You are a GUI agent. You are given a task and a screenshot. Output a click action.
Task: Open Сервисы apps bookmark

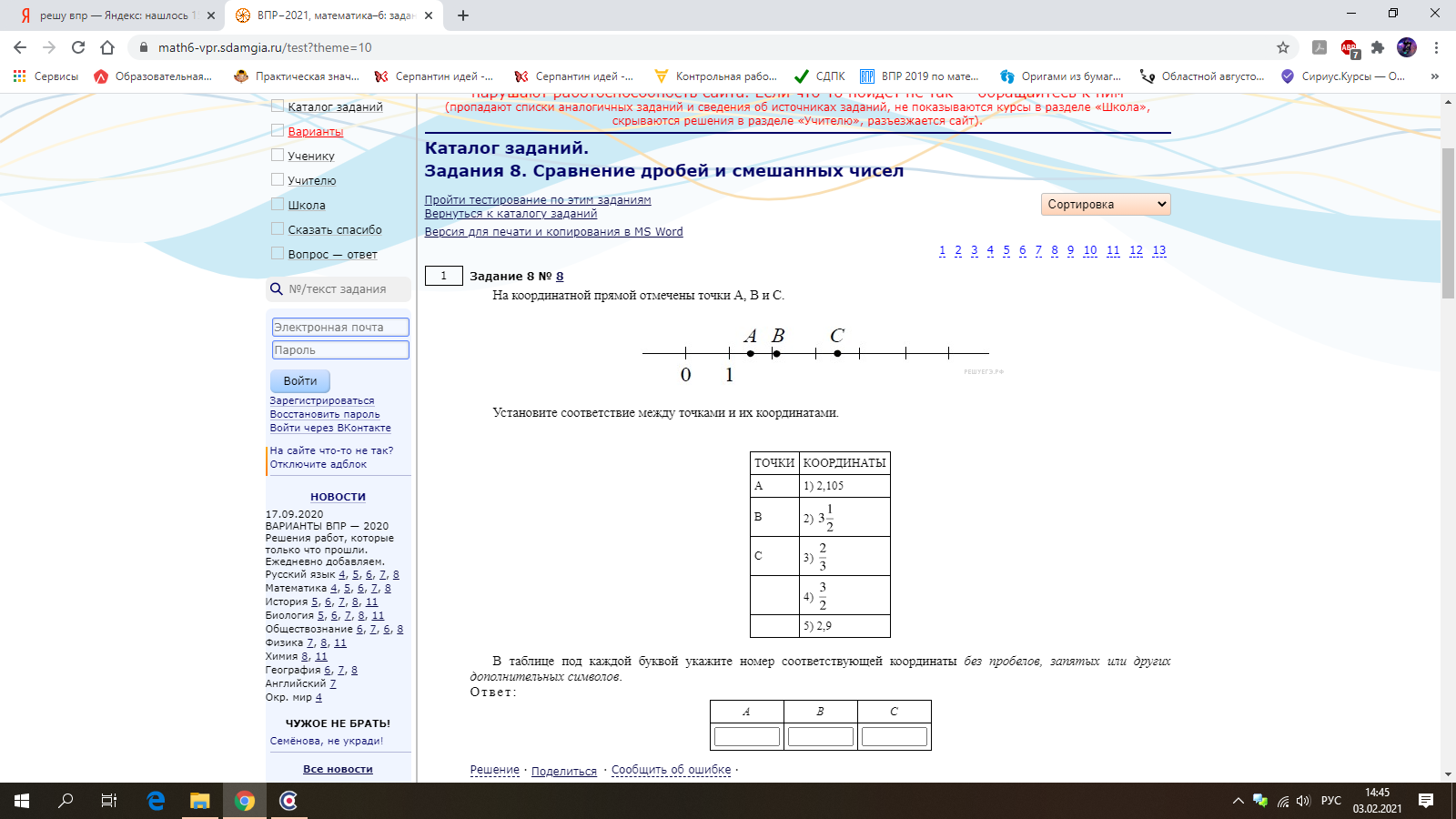point(45,76)
